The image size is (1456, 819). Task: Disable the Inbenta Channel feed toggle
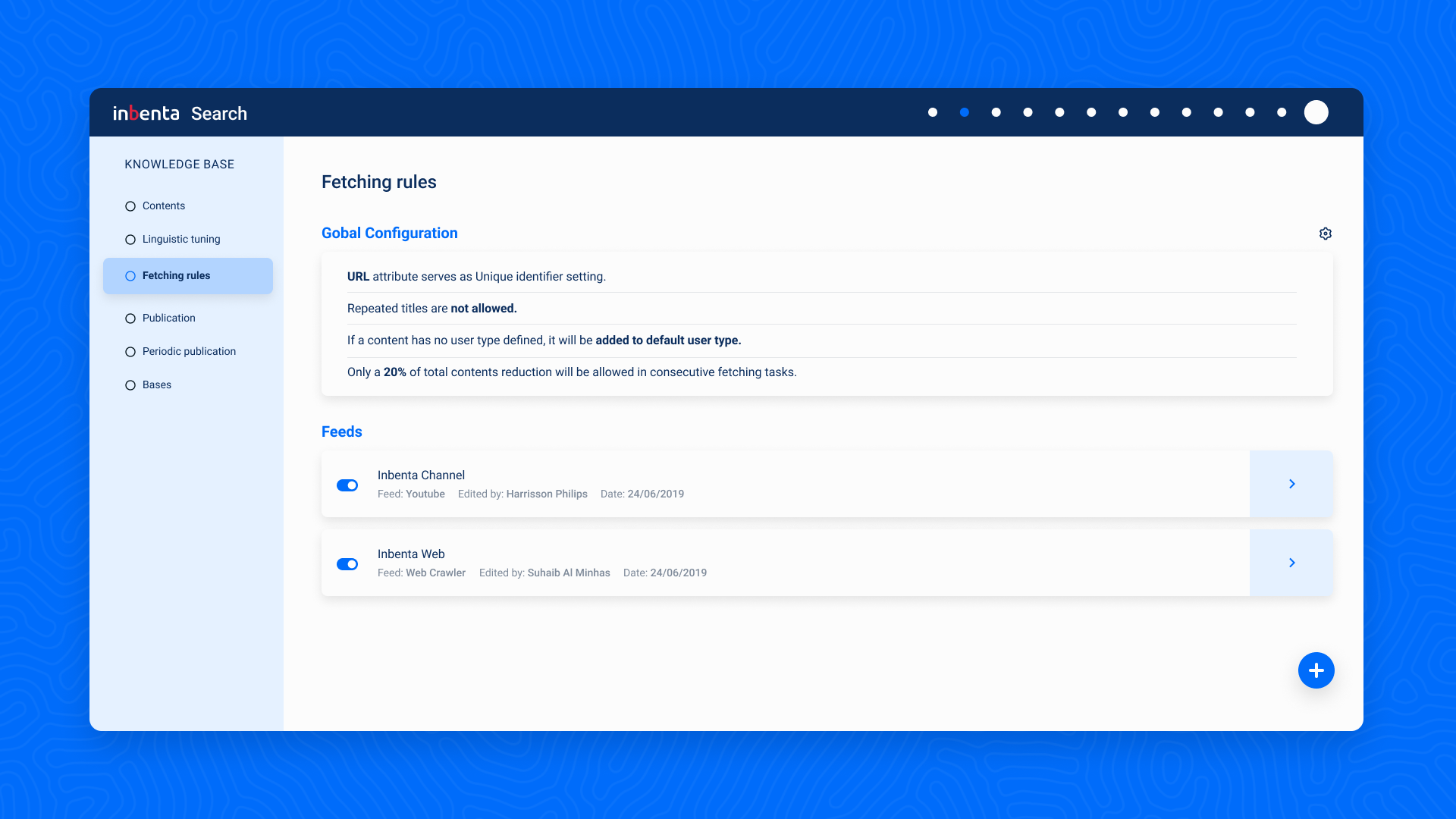pyautogui.click(x=347, y=485)
